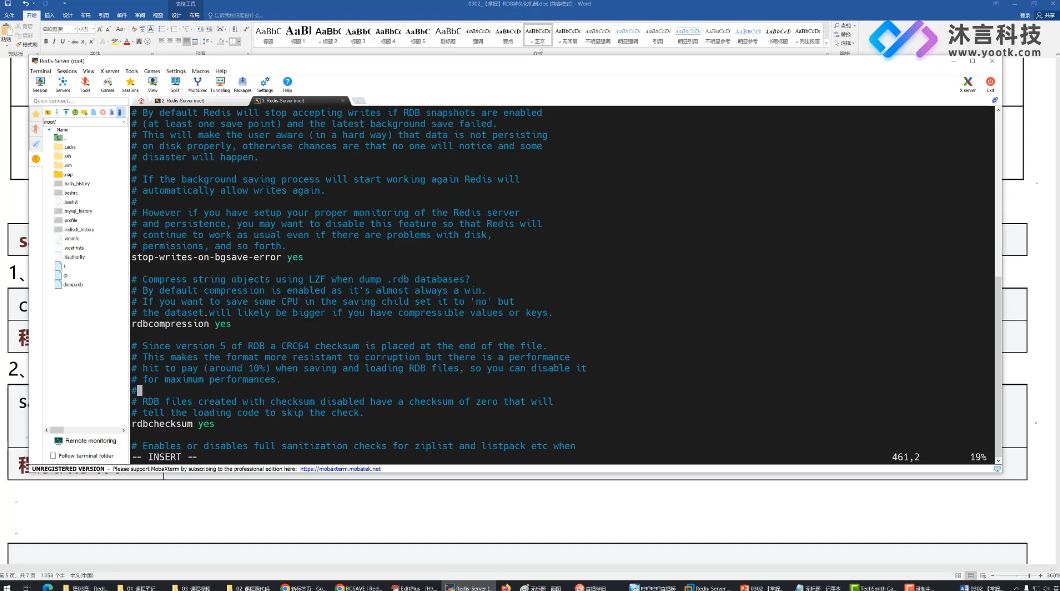Open the Servers toolbar icon
1060x591 pixels.
(x=63, y=84)
